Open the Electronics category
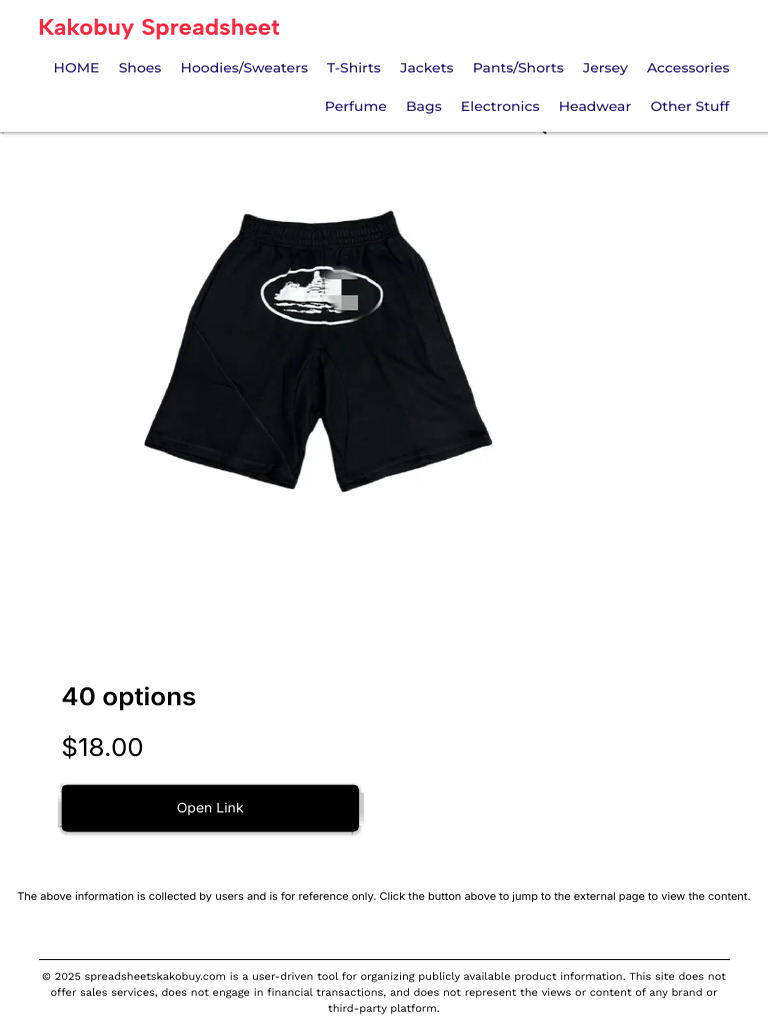 500,106
